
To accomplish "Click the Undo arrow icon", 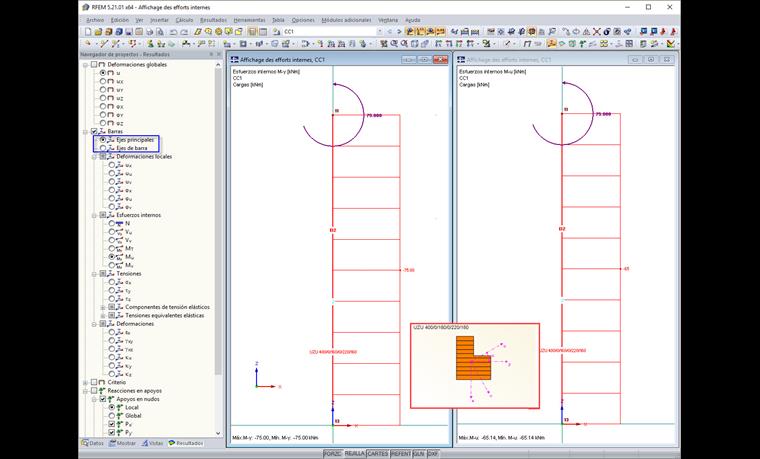I will [x=173, y=32].
